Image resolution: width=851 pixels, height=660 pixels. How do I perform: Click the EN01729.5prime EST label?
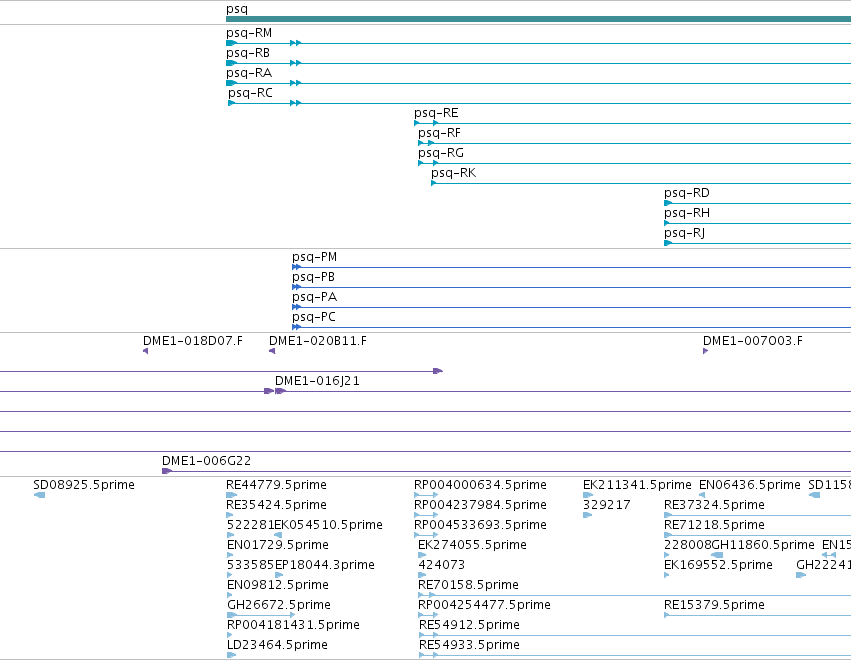tap(278, 545)
